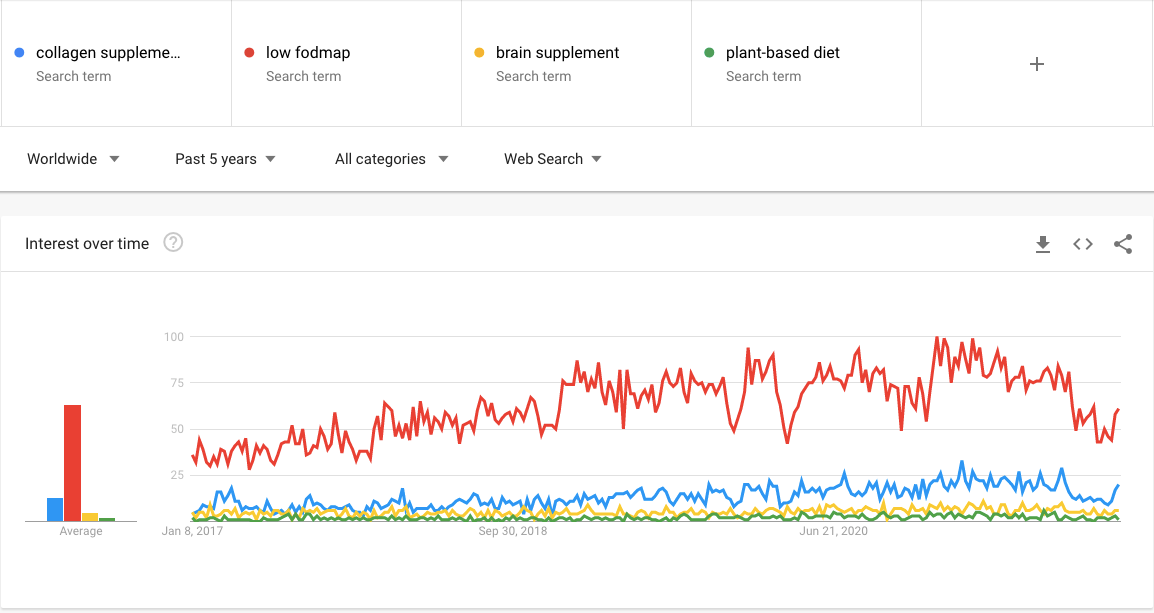Open the embed code icon
Screen dimensions: 1154x613
1083,244
